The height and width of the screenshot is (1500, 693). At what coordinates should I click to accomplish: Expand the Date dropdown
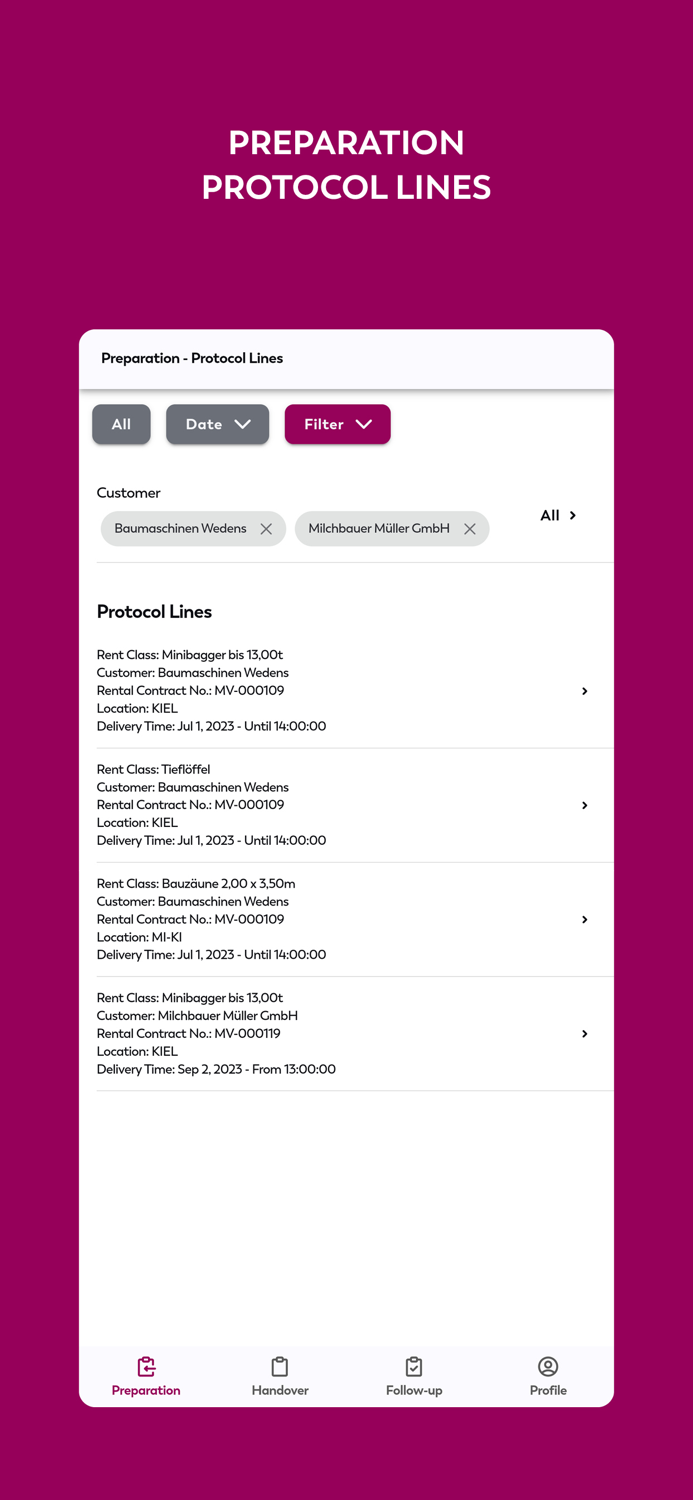[x=217, y=424]
